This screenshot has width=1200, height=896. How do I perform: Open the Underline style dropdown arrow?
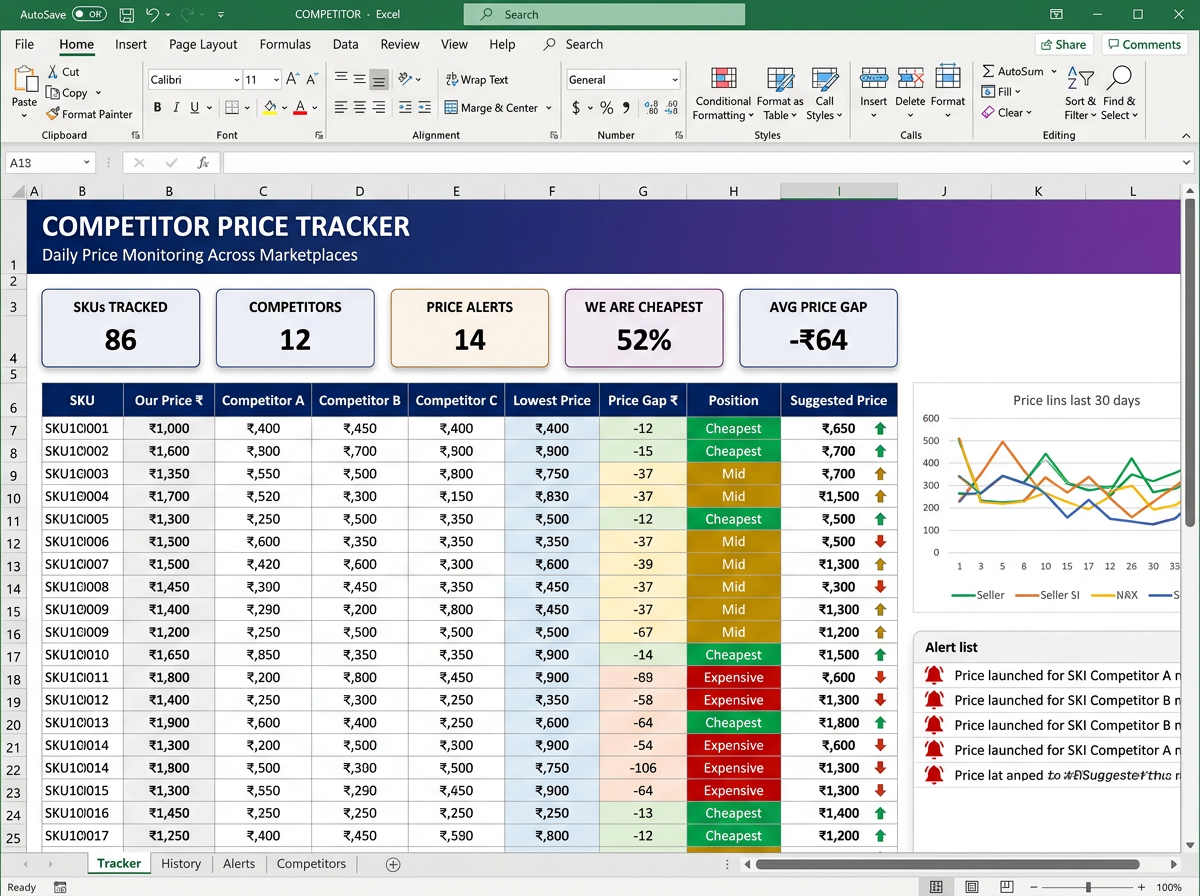click(x=209, y=107)
